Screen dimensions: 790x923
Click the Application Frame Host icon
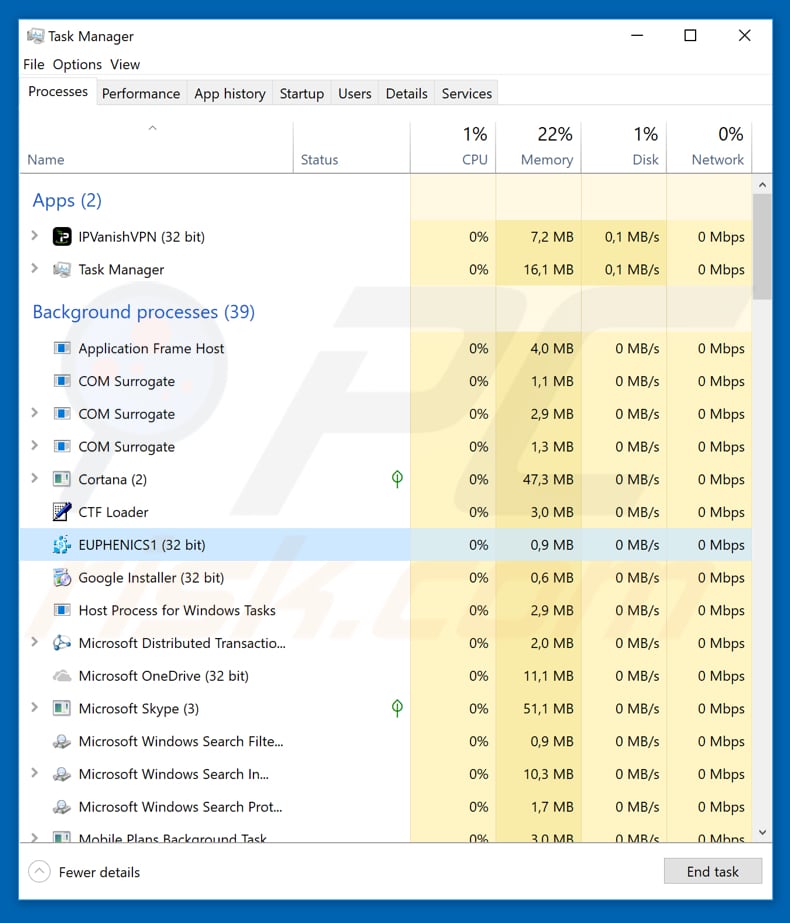(x=62, y=348)
